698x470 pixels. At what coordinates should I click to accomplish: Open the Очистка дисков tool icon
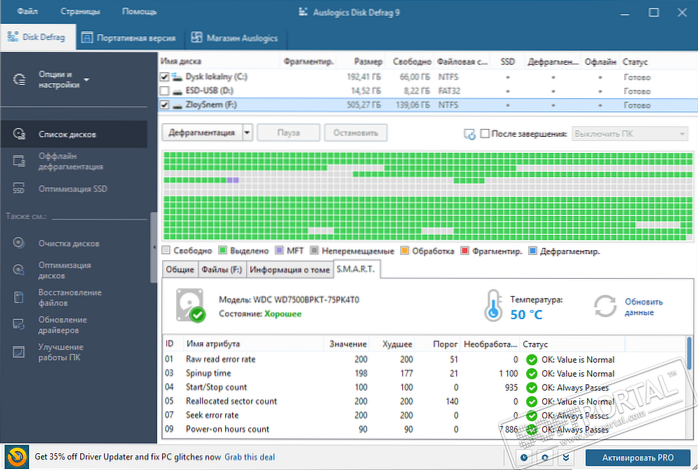point(18,243)
